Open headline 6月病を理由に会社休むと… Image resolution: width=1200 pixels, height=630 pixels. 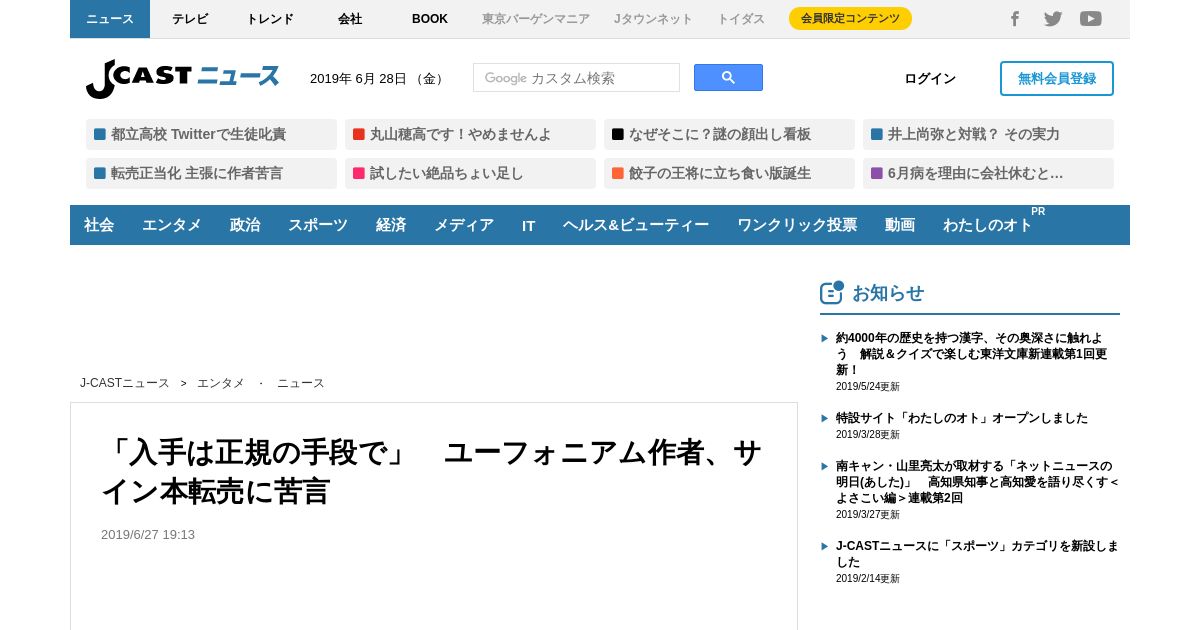[988, 173]
